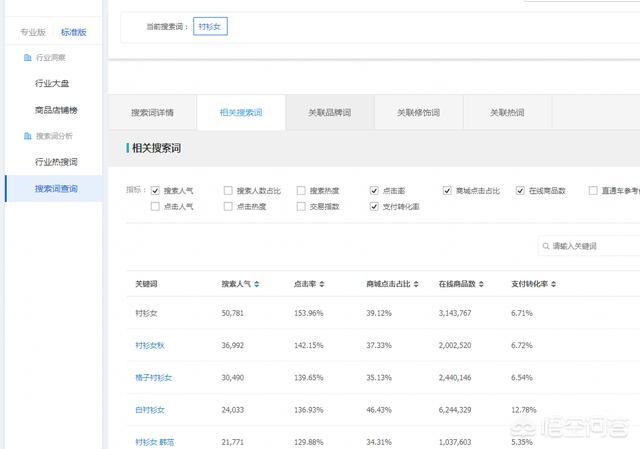Tick the 直通车参考价 indicator checkbox
640x449 pixels.
click(x=593, y=191)
